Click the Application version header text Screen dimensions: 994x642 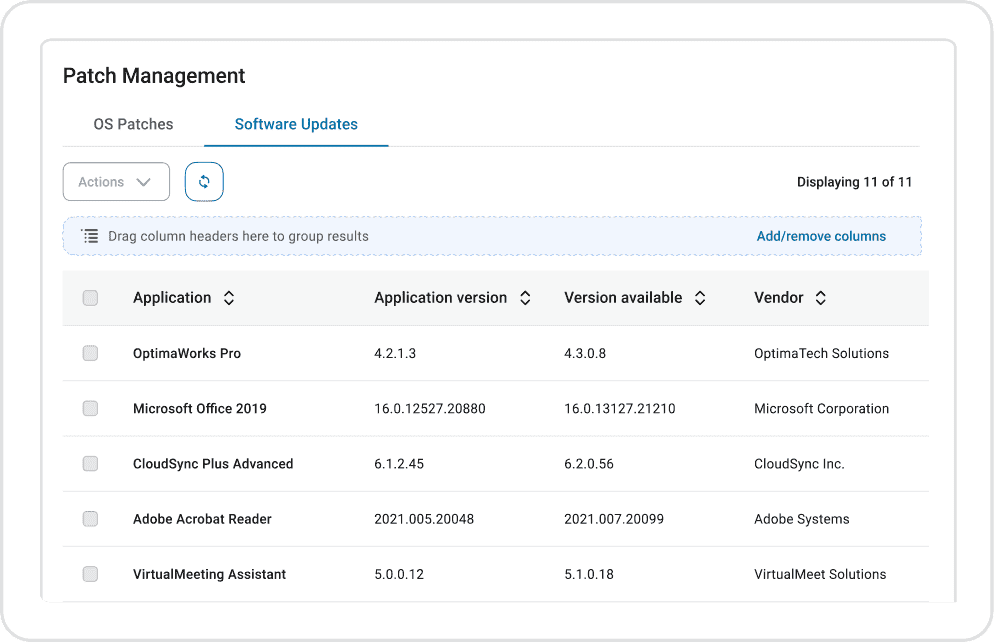(x=441, y=298)
